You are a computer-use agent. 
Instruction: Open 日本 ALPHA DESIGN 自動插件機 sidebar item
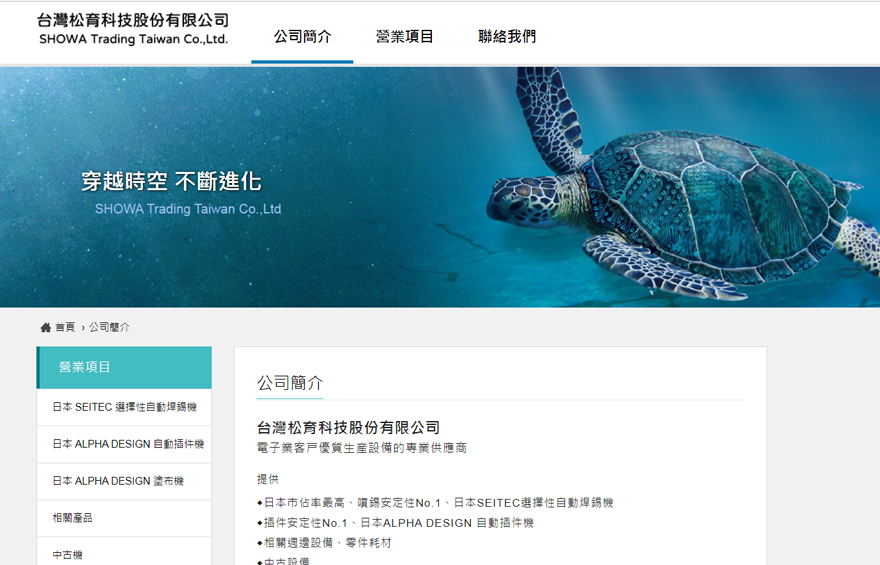click(124, 444)
